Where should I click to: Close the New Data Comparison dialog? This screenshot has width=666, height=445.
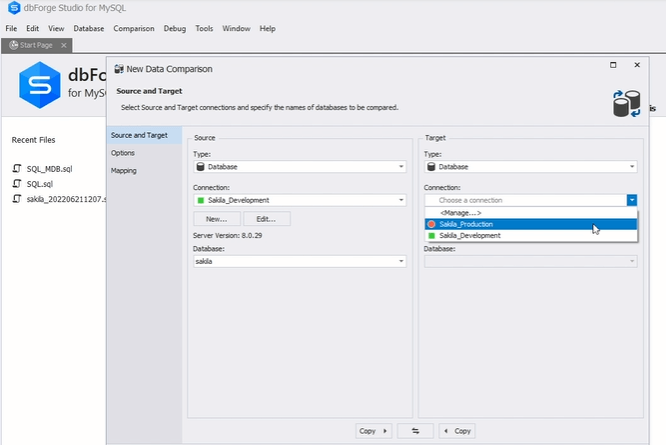point(637,65)
